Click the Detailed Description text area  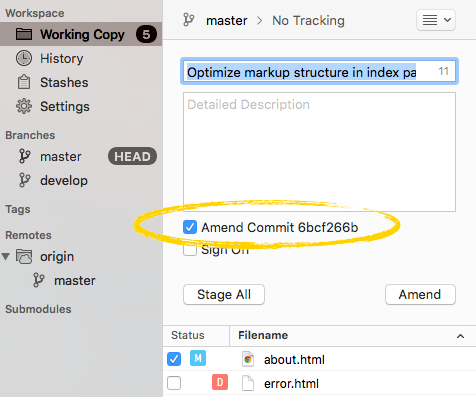pos(319,152)
